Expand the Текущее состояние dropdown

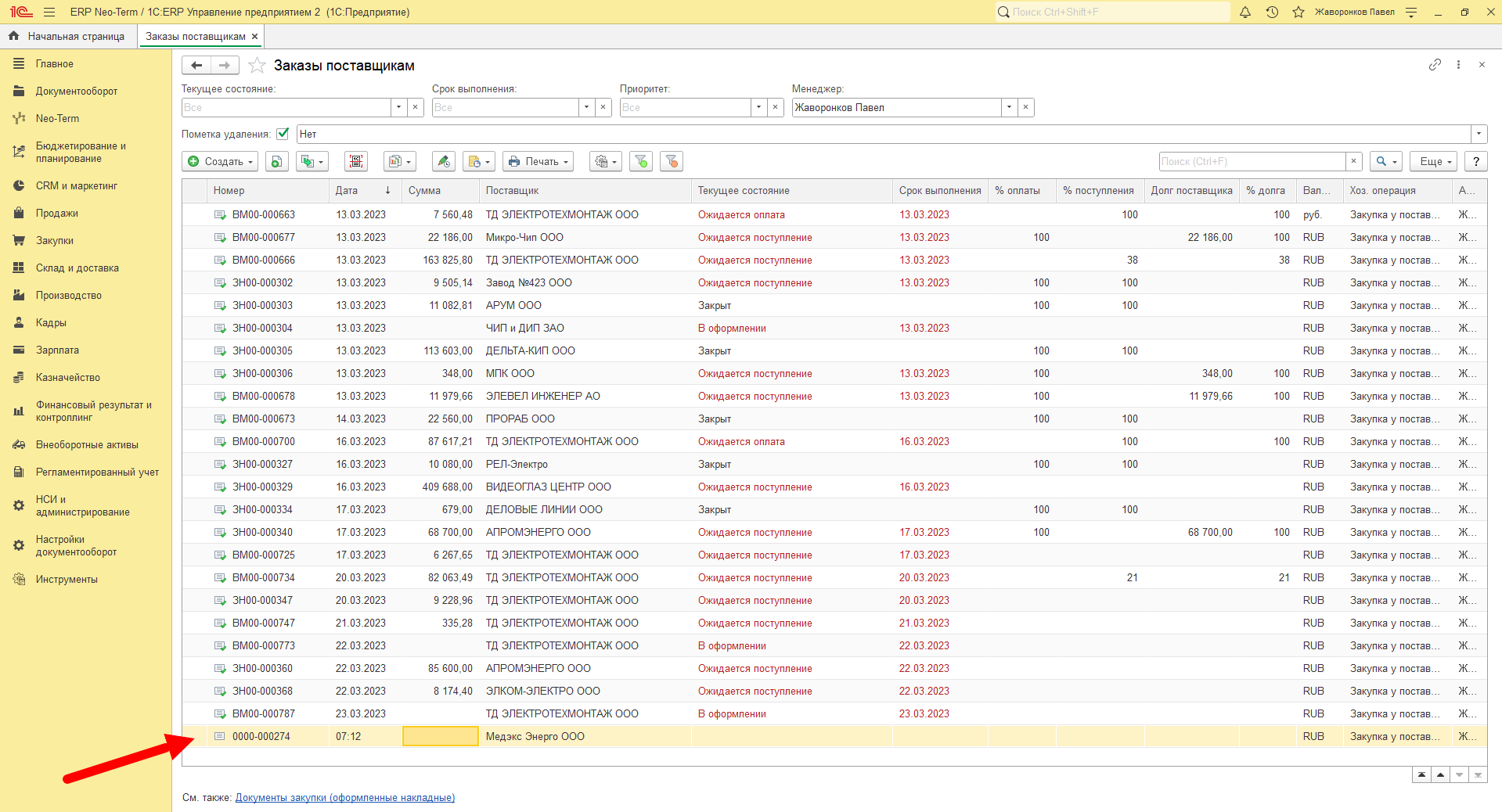click(399, 107)
